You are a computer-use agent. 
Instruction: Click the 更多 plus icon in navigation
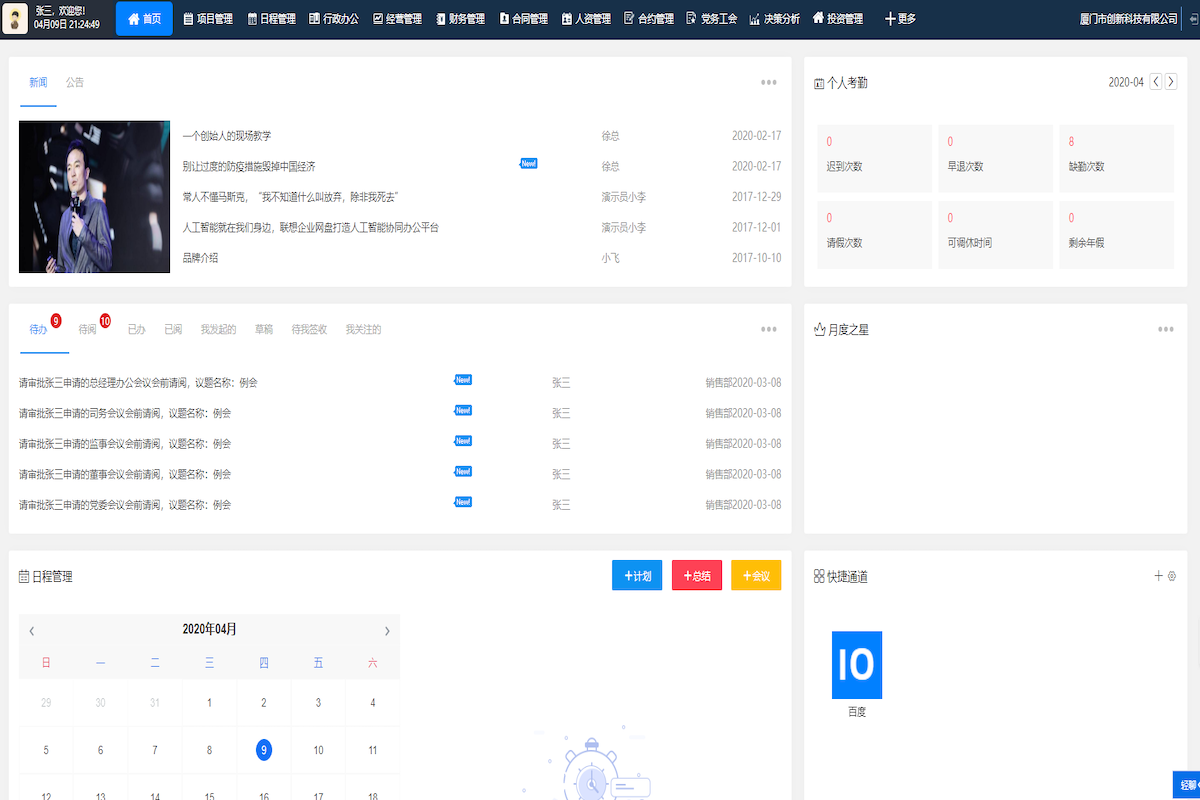coord(888,17)
